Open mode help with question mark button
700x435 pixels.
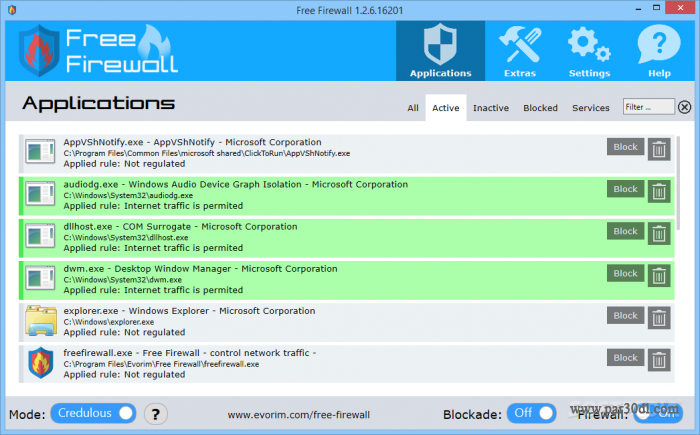click(156, 414)
